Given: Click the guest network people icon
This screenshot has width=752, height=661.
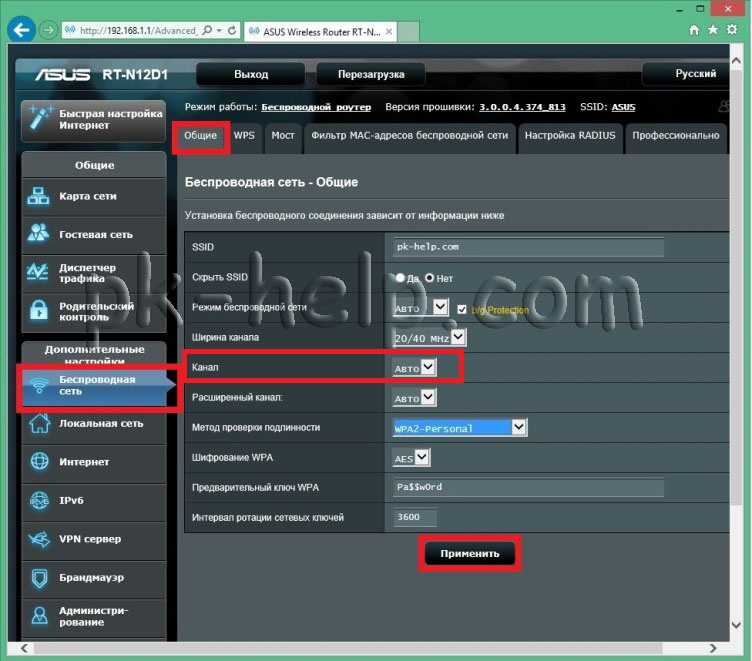Looking at the screenshot, I should (x=38, y=233).
